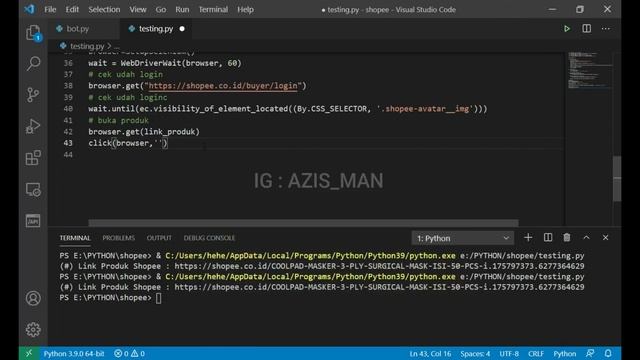The width and height of the screenshot is (640, 360).
Task: Open errors and warnings count in status bar
Action: pos(129,353)
